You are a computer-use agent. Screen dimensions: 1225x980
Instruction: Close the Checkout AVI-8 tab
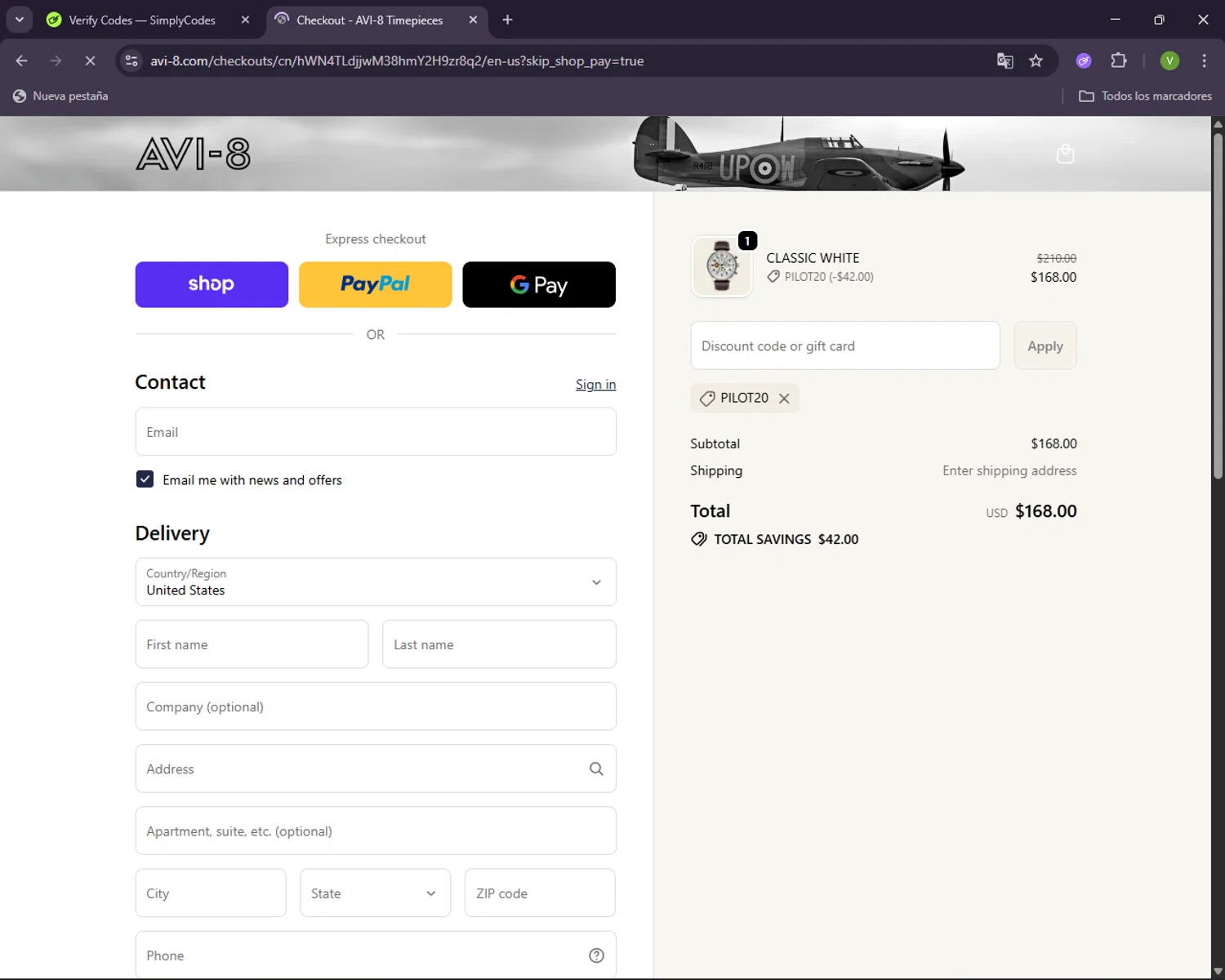(x=473, y=20)
